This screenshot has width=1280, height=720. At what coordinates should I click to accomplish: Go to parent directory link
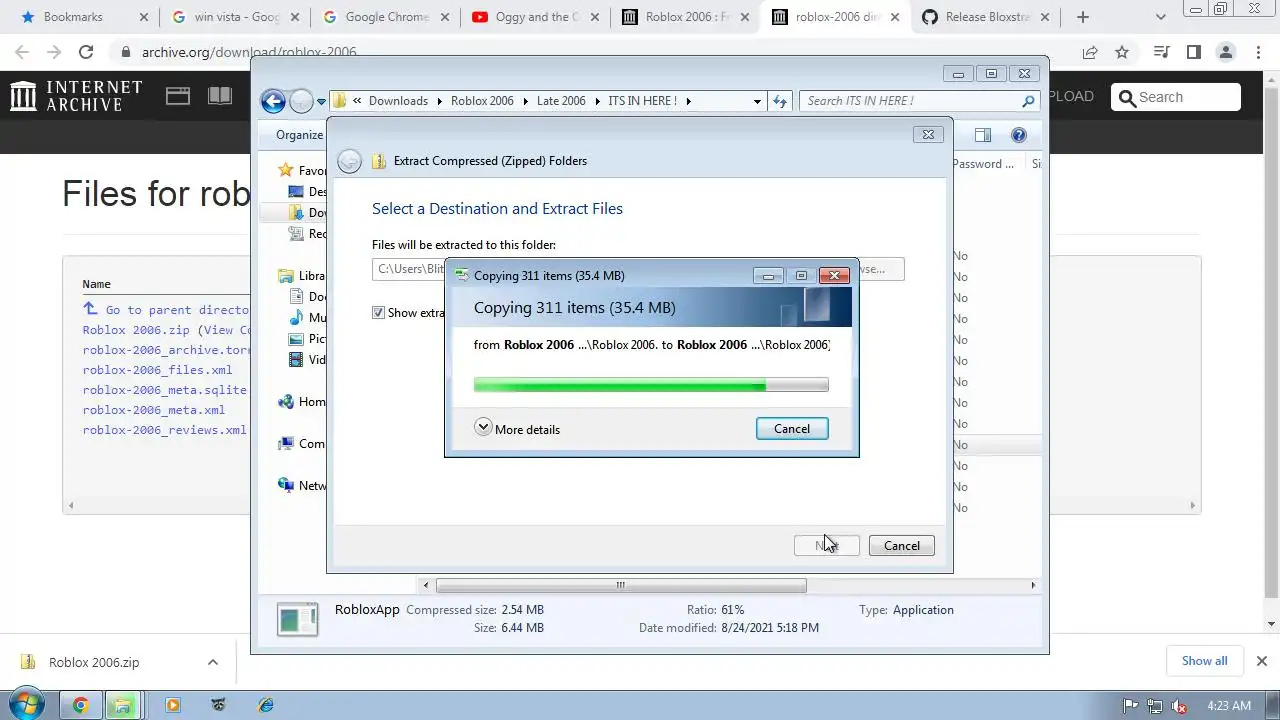point(166,310)
